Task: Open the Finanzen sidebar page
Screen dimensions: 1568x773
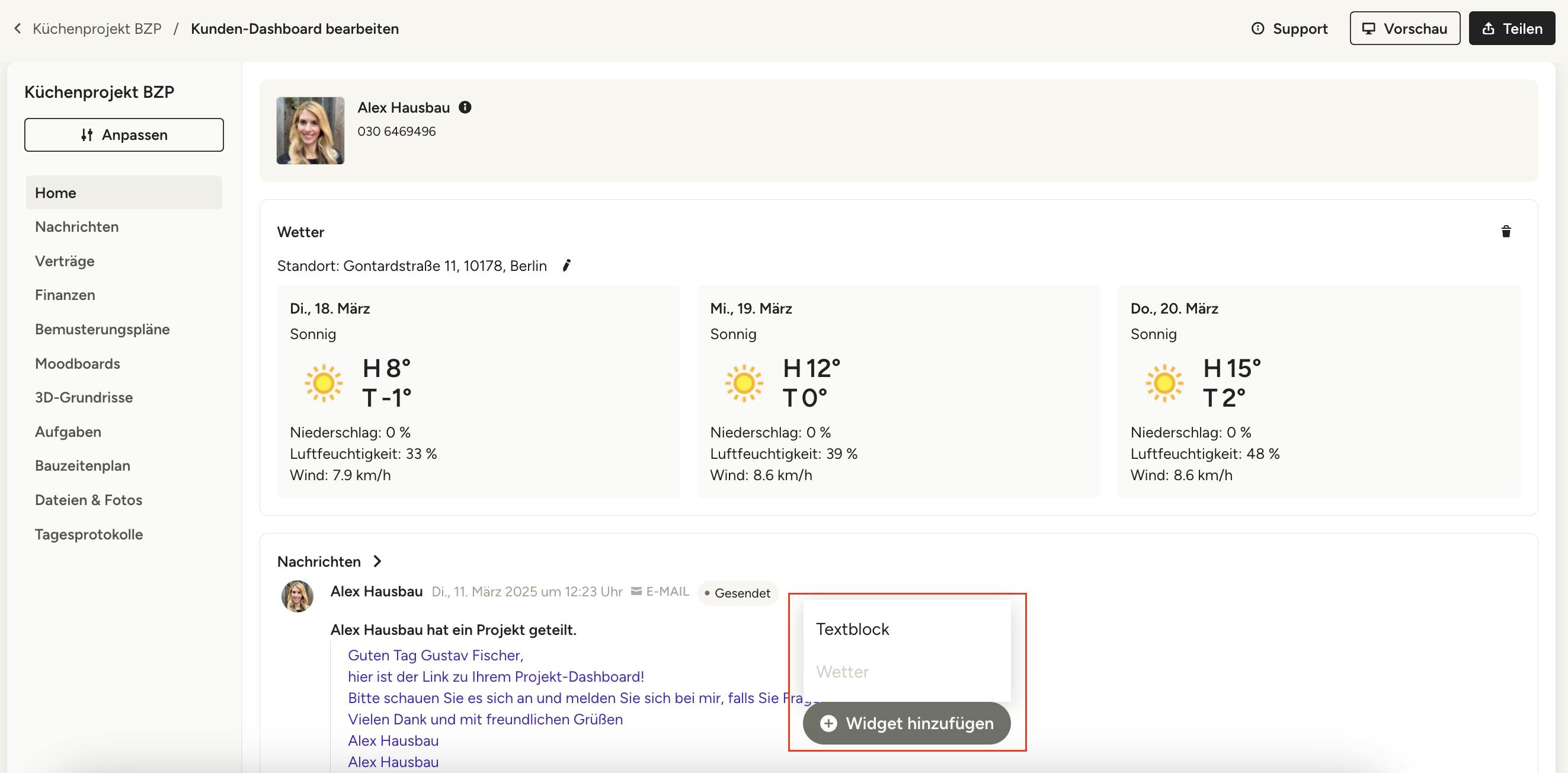Action: (x=65, y=295)
